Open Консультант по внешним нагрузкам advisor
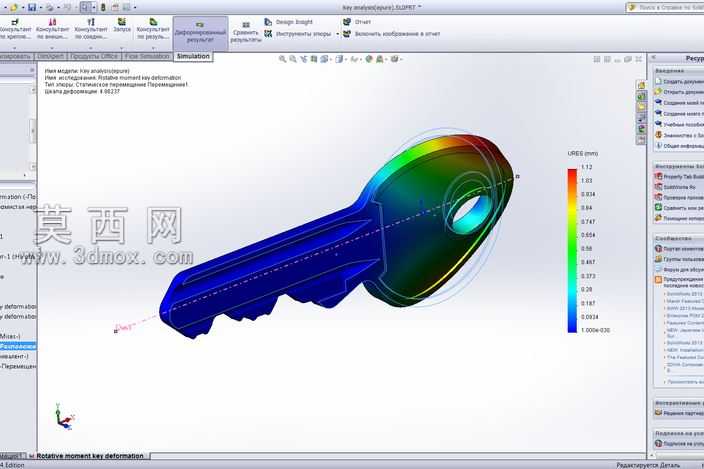 click(x=53, y=29)
